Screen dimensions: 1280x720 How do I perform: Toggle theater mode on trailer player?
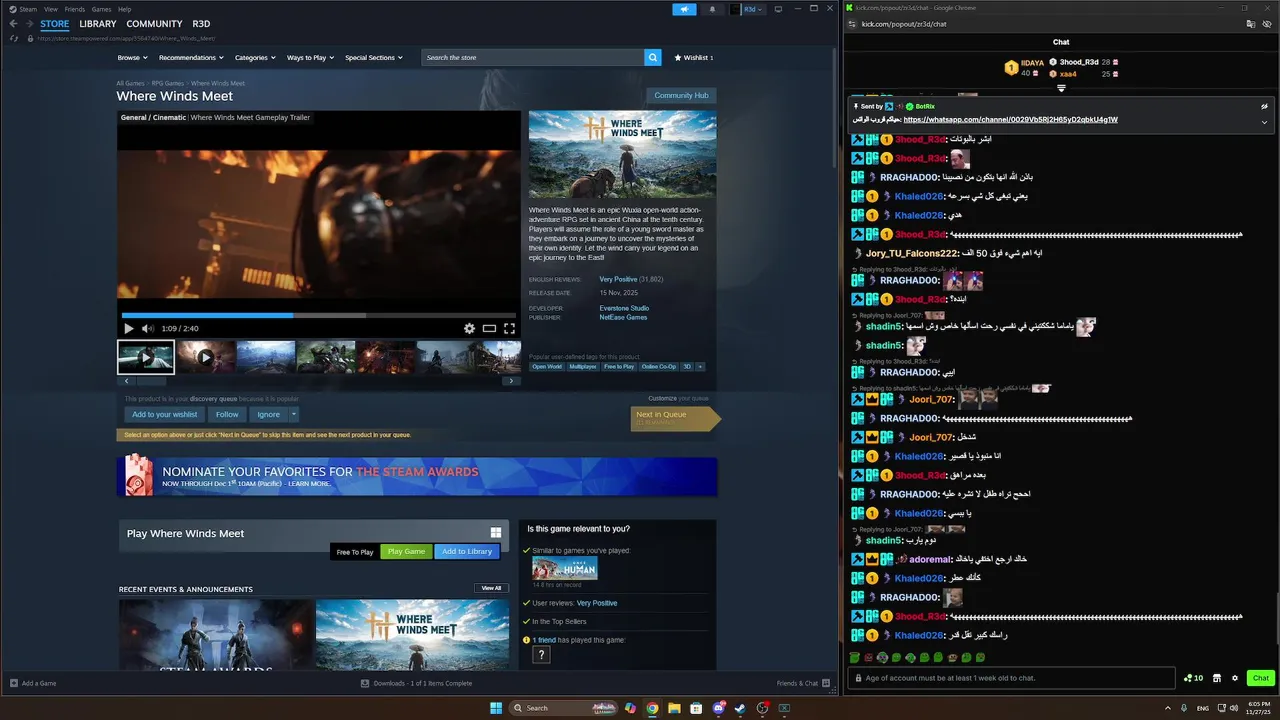[x=489, y=328]
